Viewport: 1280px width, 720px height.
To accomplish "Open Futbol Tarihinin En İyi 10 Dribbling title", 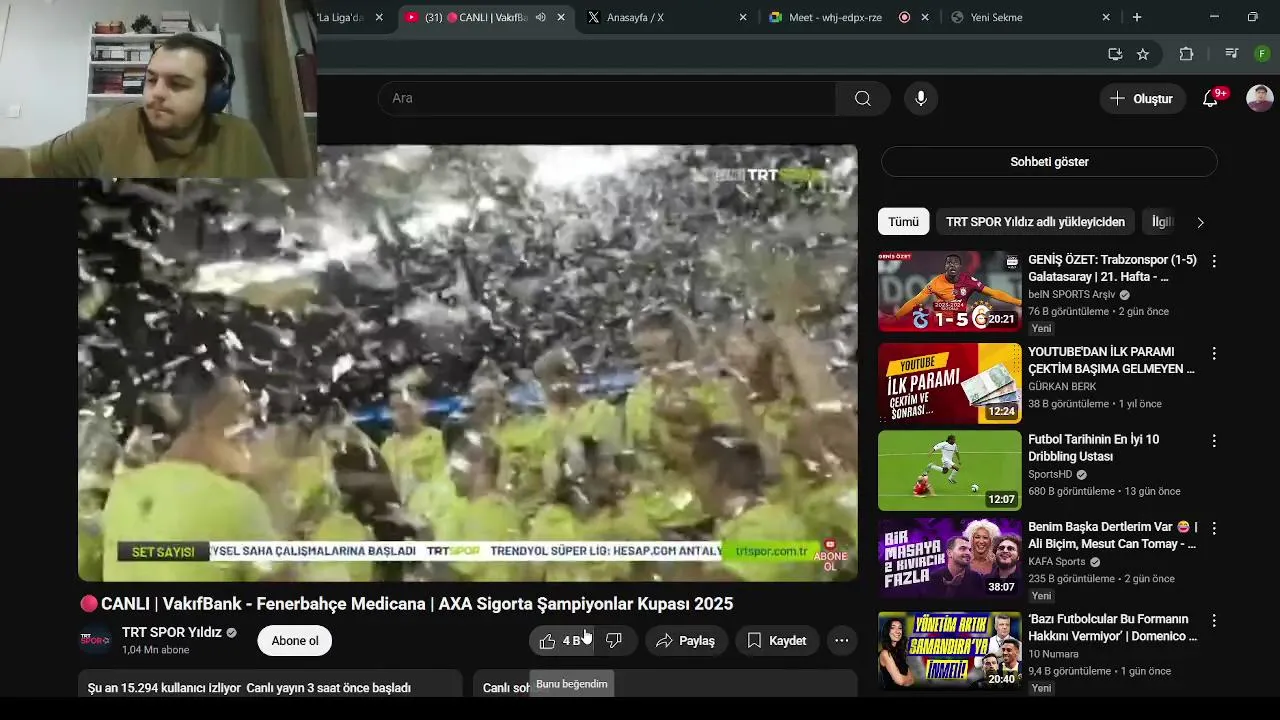I will pos(1094,448).
